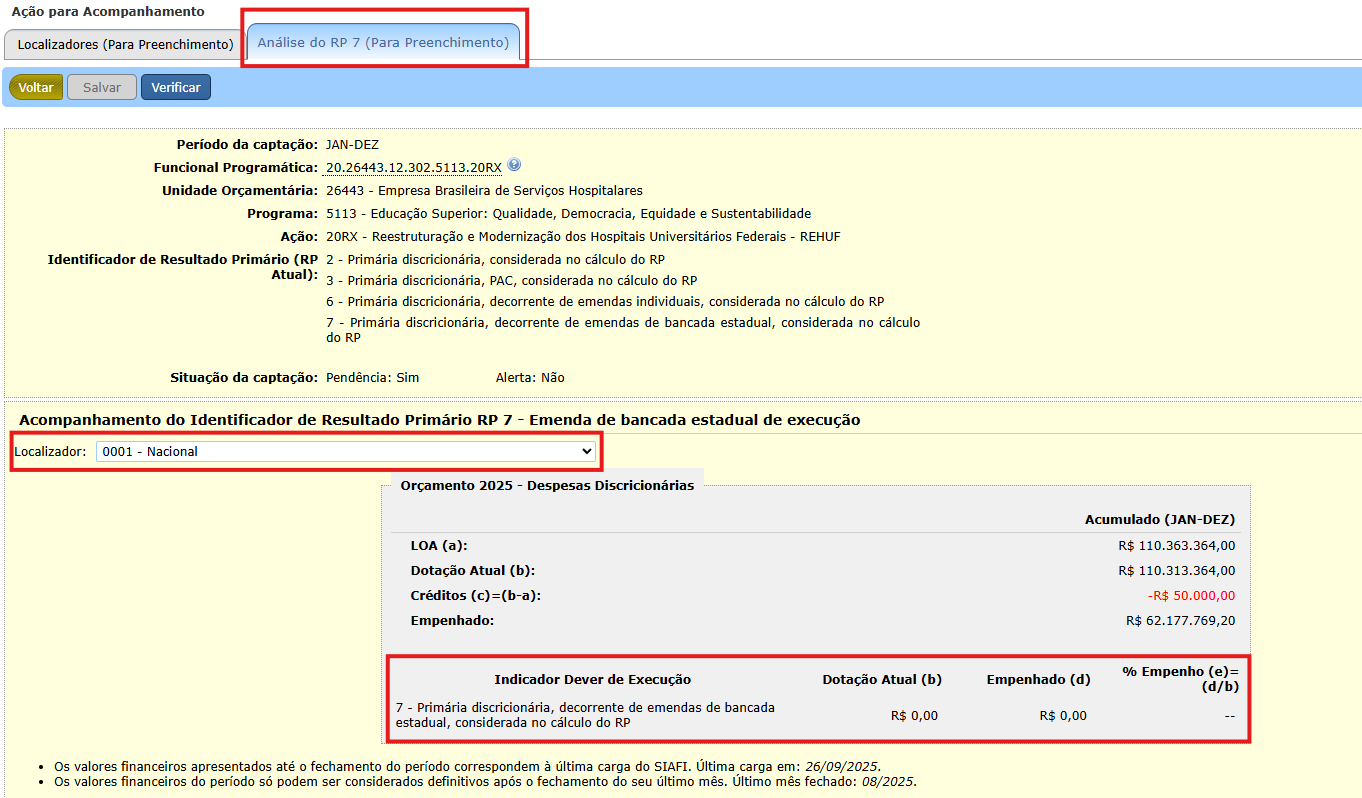1362x798 pixels.
Task: Click the help icon beside Funcional Programática
Action: pos(514,166)
